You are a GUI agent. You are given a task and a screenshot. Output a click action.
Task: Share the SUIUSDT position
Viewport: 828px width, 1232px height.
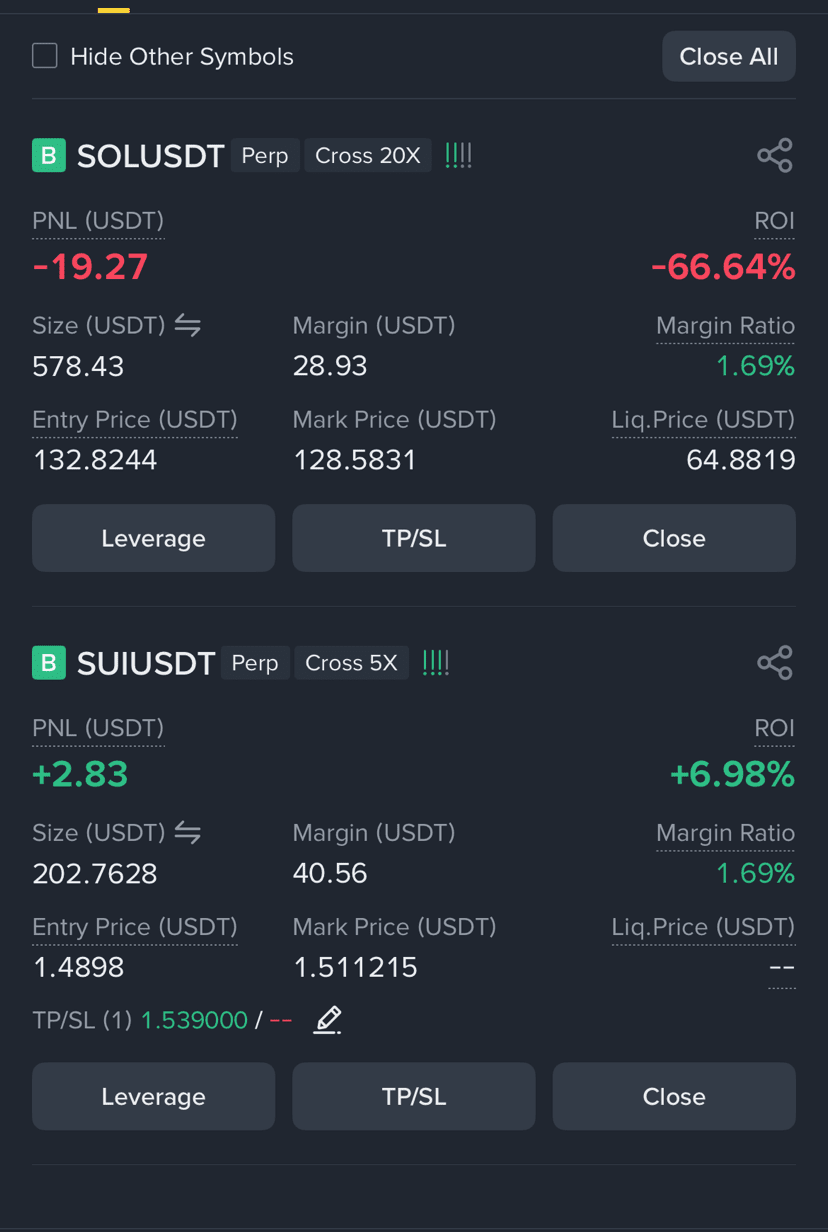click(x=775, y=662)
